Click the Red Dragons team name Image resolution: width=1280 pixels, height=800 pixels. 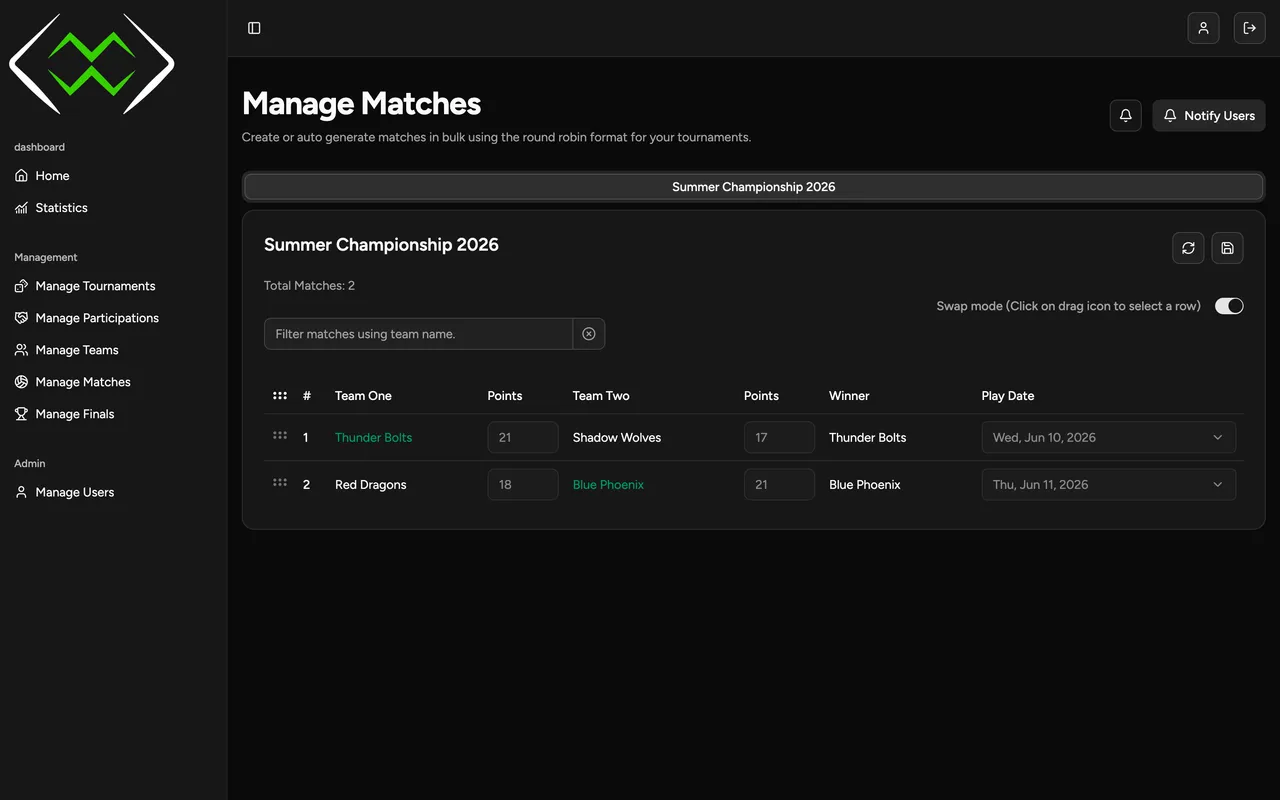371,484
